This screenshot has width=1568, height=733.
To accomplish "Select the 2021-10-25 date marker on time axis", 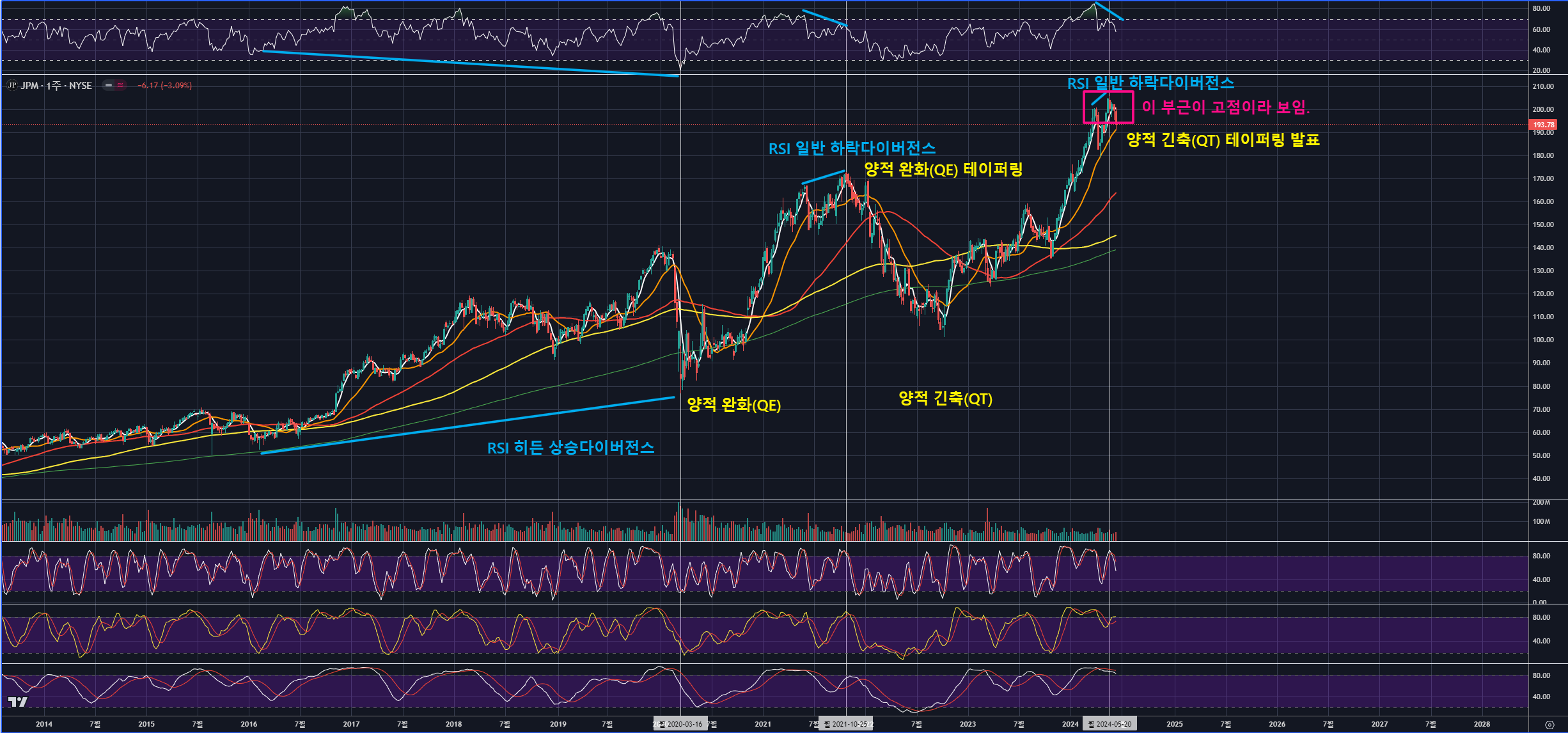I will click(849, 724).
